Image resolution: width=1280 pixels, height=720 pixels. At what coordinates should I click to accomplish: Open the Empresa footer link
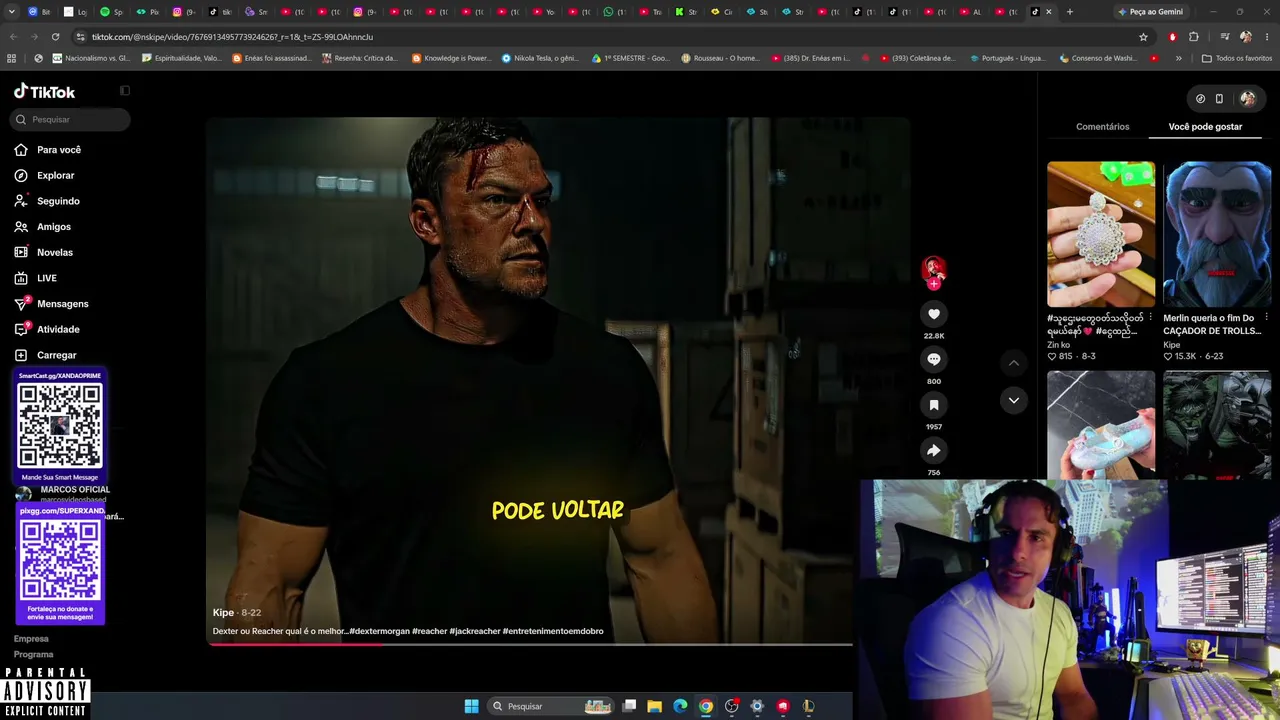pos(31,638)
